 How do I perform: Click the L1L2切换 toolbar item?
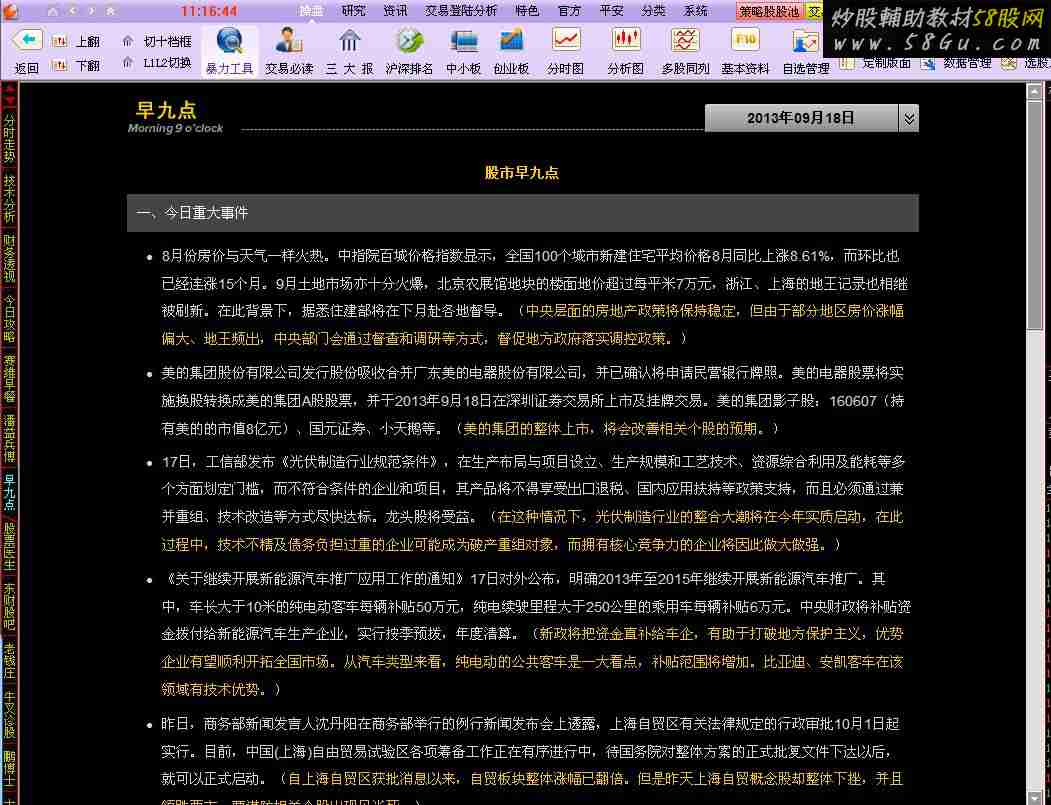[x=160, y=63]
